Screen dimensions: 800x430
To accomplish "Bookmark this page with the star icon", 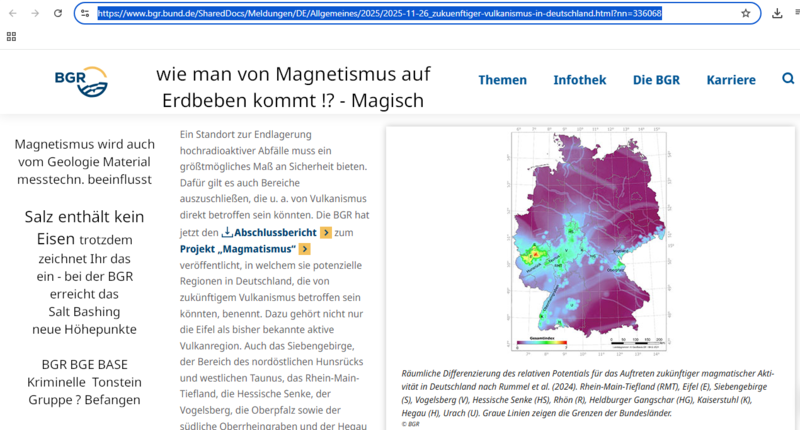I will pos(745,14).
